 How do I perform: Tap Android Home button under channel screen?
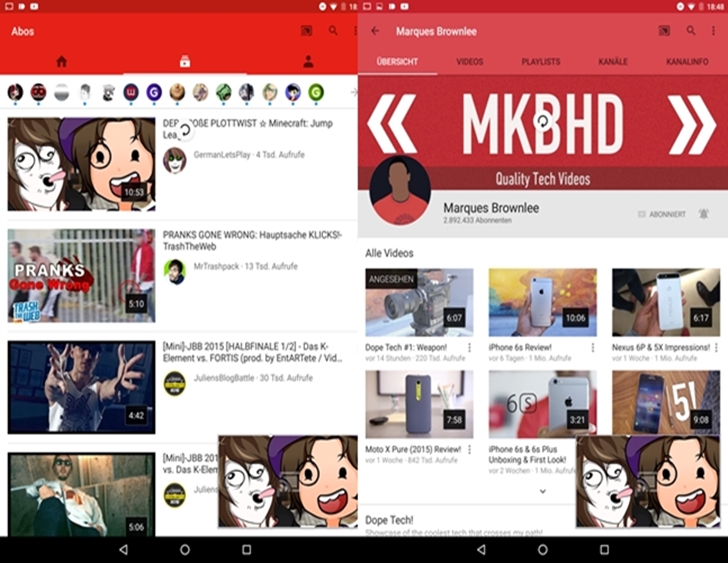pyautogui.click(x=542, y=550)
